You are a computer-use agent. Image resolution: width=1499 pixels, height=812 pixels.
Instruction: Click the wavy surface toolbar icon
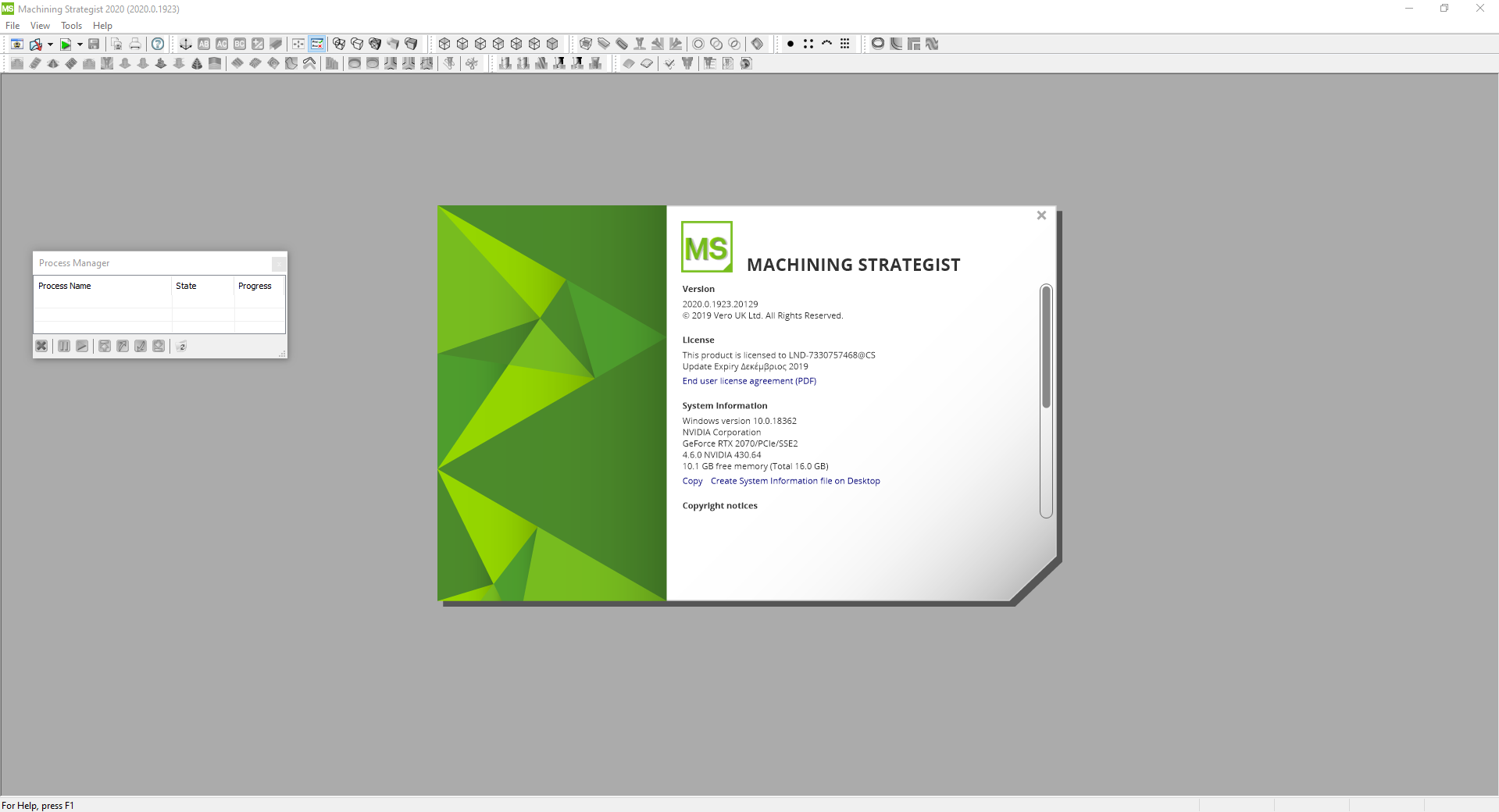[x=932, y=44]
